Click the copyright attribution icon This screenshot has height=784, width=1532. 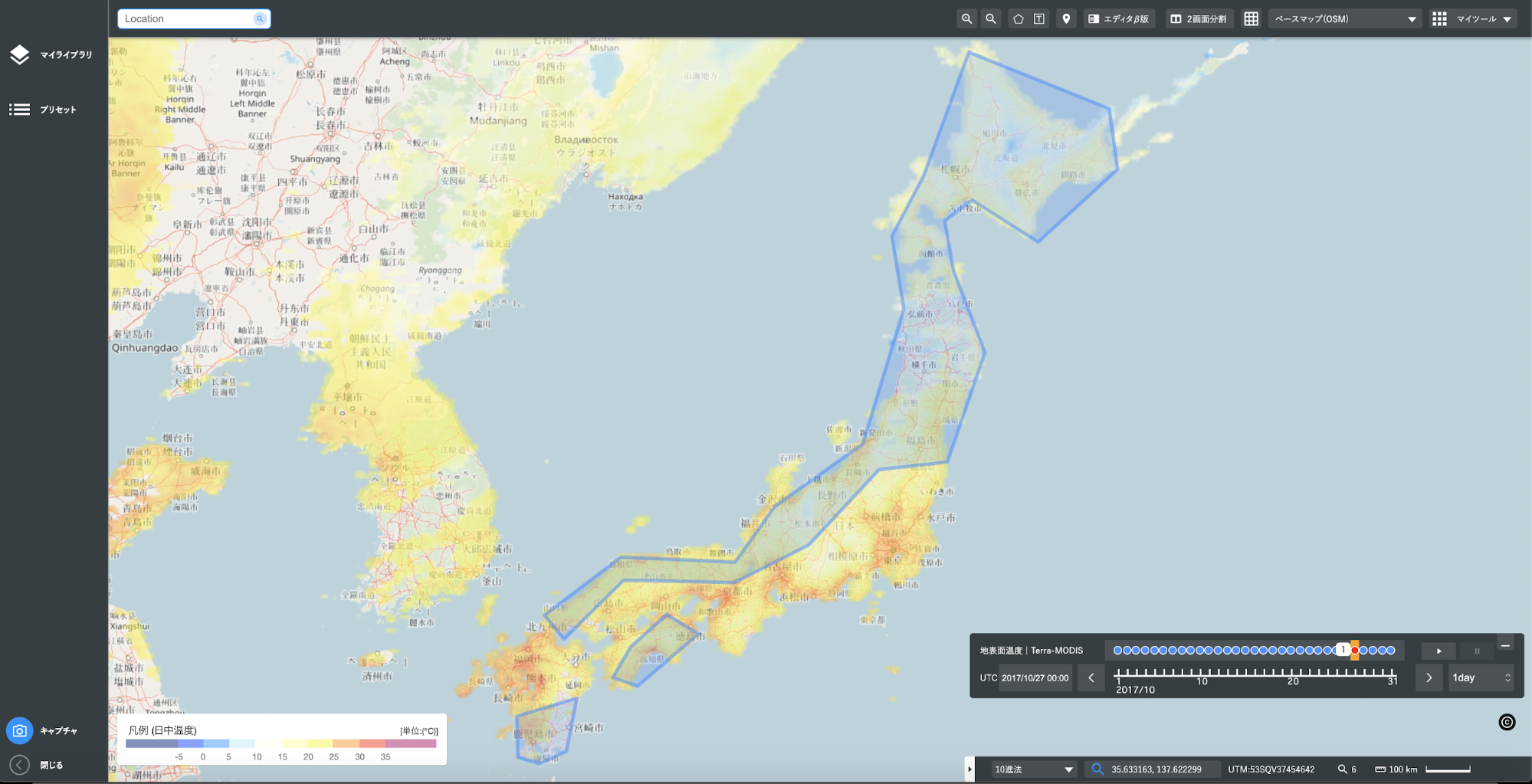pyautogui.click(x=1507, y=722)
